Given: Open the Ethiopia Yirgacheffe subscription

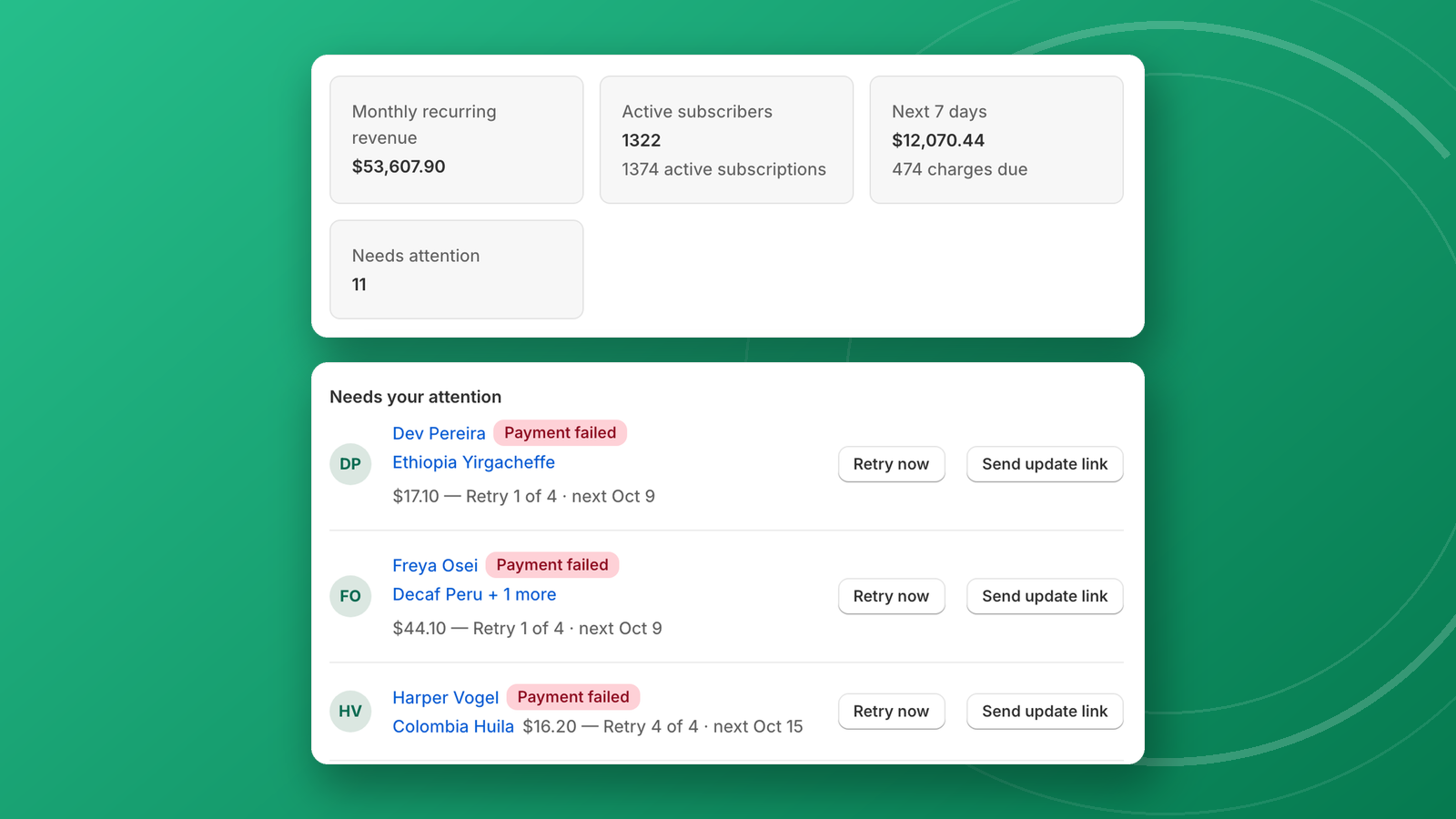Looking at the screenshot, I should click(473, 462).
